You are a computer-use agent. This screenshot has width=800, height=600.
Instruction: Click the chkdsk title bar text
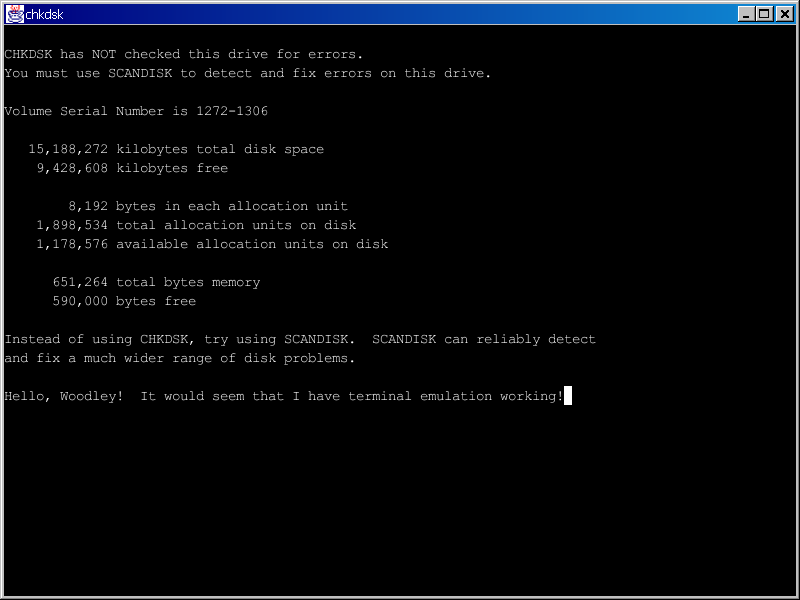(x=44, y=14)
